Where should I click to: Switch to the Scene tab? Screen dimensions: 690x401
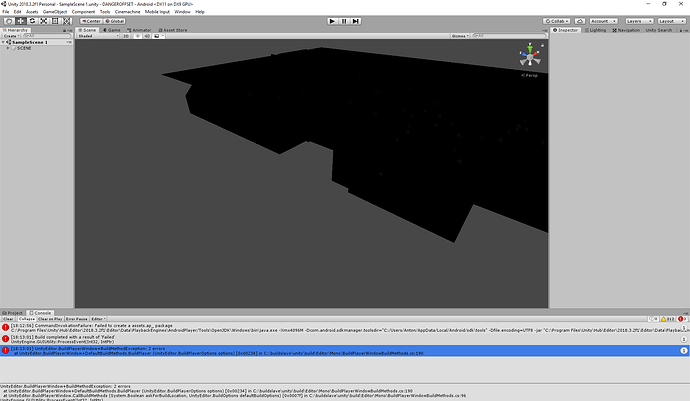click(x=87, y=30)
